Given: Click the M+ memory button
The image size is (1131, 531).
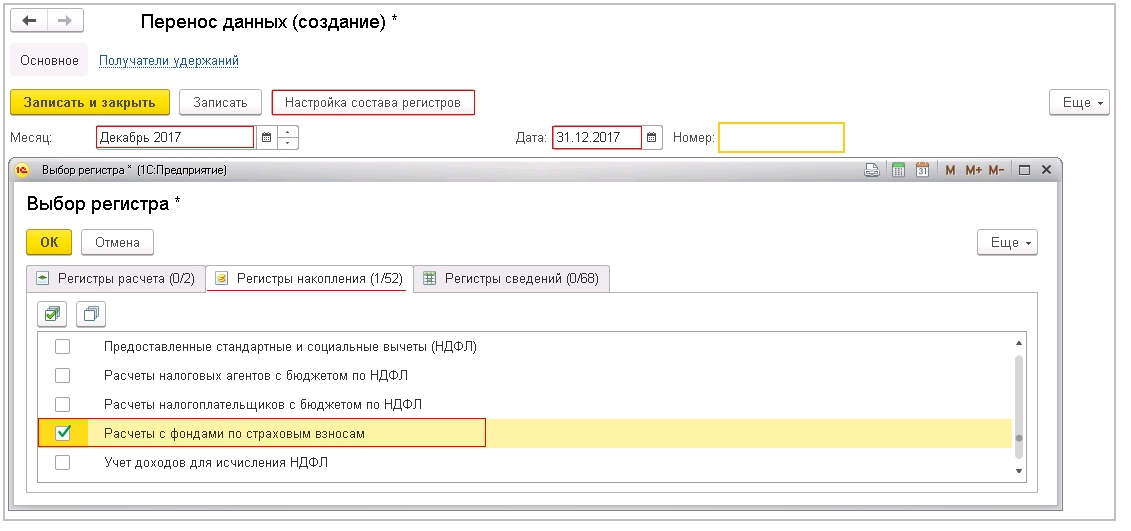Looking at the screenshot, I should pos(974,171).
